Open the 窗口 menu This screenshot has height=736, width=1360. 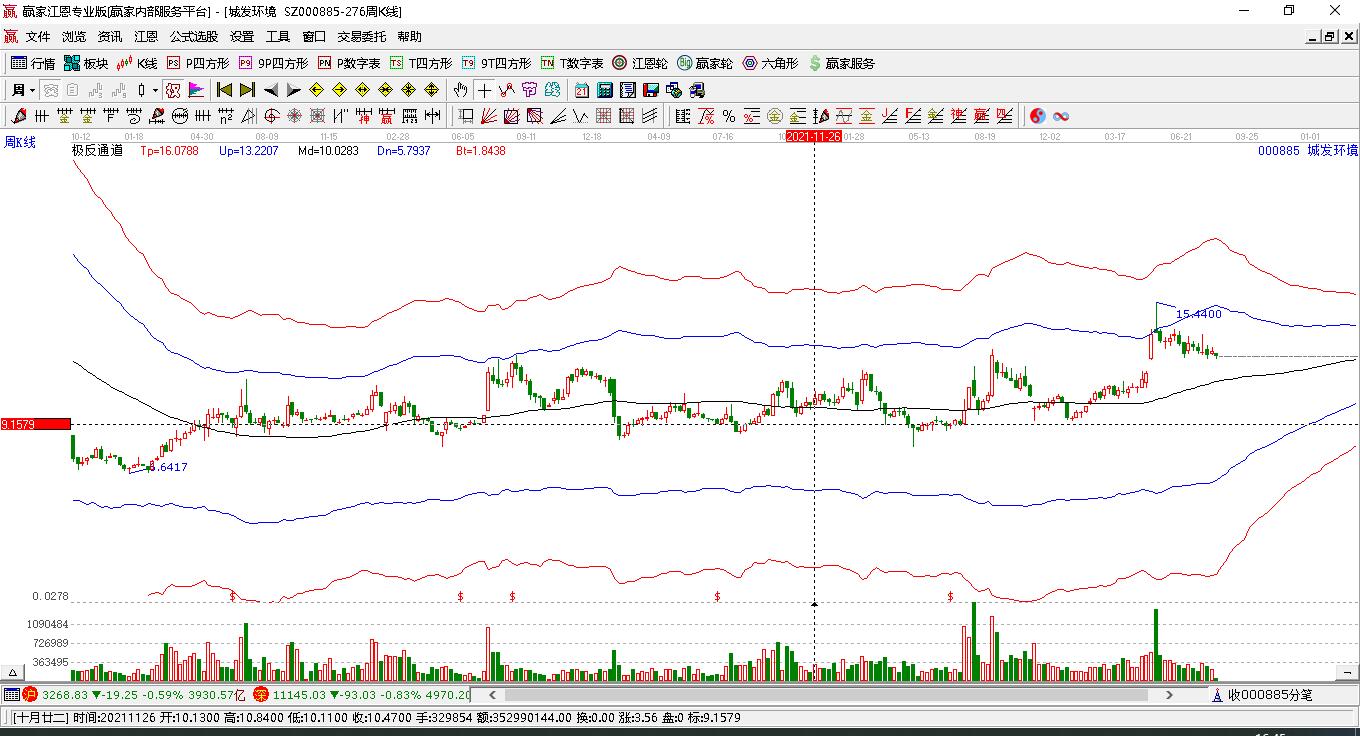coord(314,37)
